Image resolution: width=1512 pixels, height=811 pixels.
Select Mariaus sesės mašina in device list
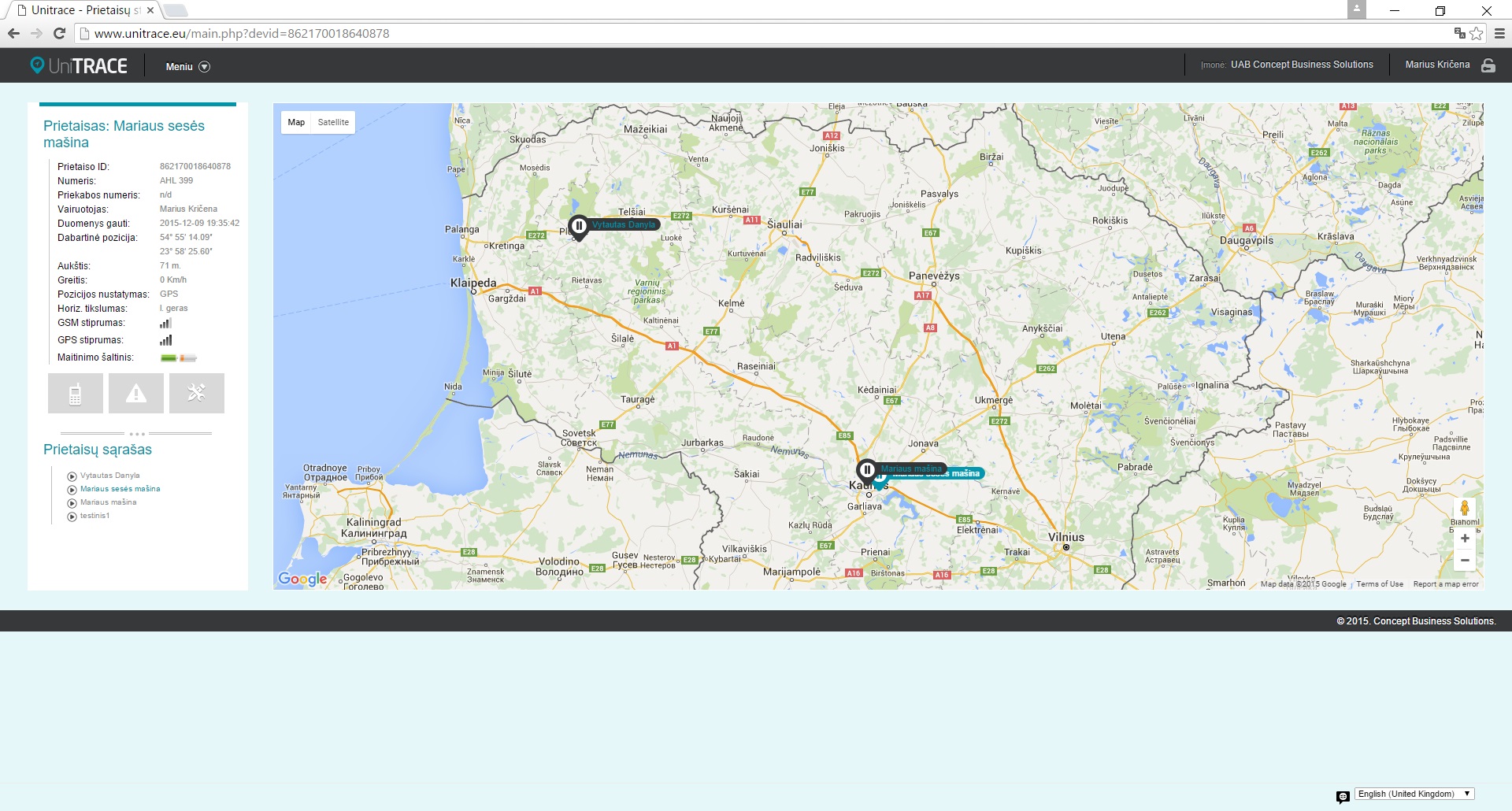[x=120, y=489]
